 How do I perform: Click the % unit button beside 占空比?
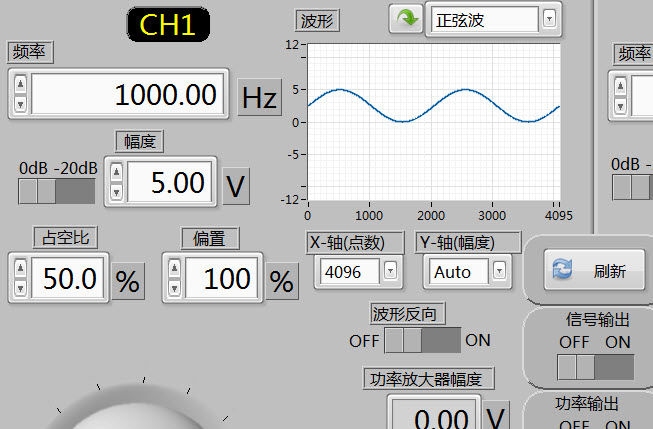(x=127, y=282)
